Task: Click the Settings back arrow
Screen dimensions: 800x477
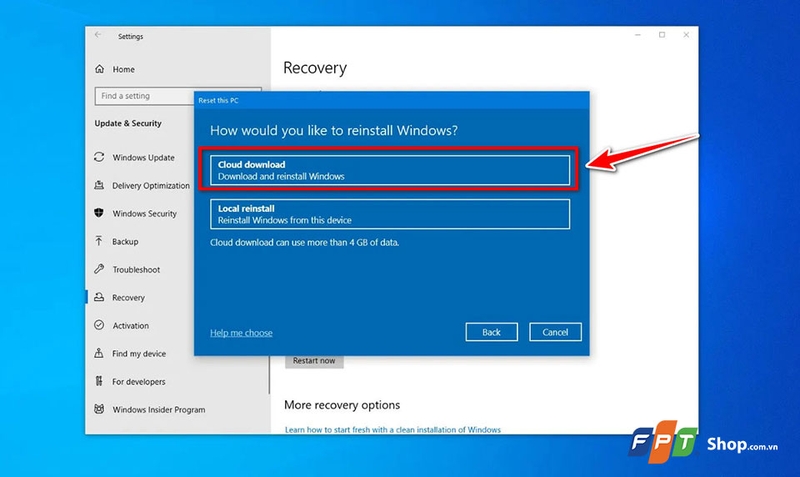Action: [x=98, y=35]
